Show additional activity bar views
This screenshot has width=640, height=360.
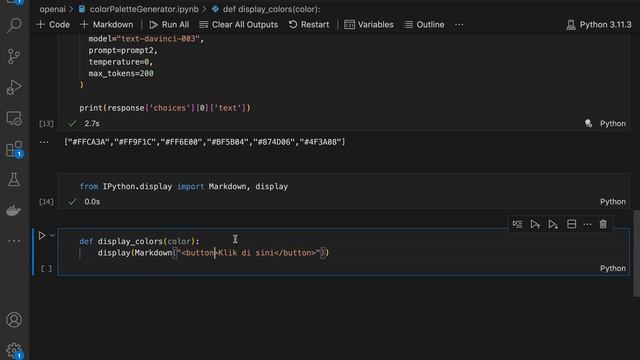(x=14, y=241)
